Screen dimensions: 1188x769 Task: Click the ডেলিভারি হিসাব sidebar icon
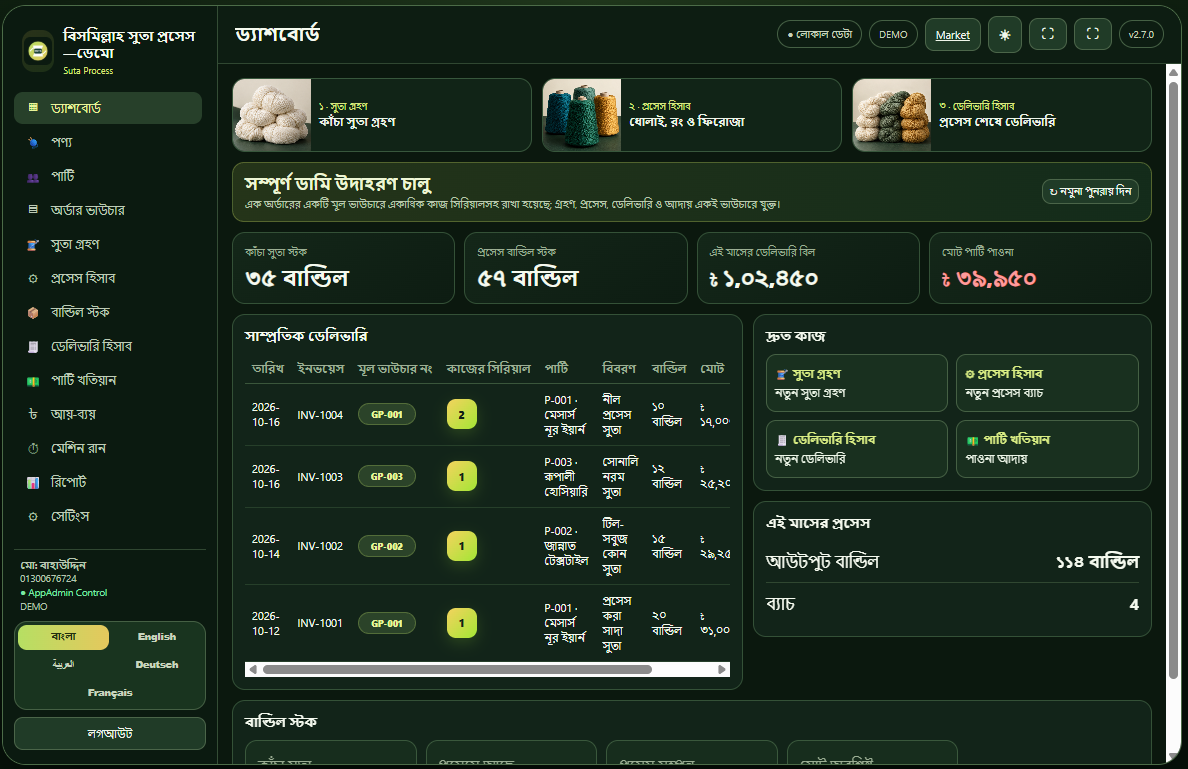(x=33, y=346)
